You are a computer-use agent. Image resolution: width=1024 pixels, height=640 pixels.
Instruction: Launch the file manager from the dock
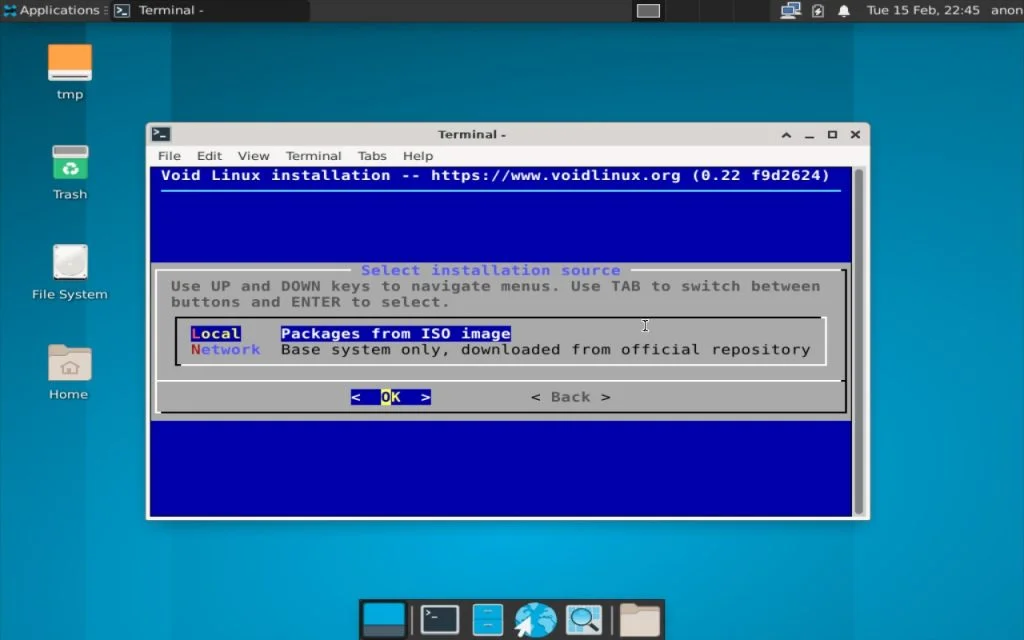[x=487, y=618]
